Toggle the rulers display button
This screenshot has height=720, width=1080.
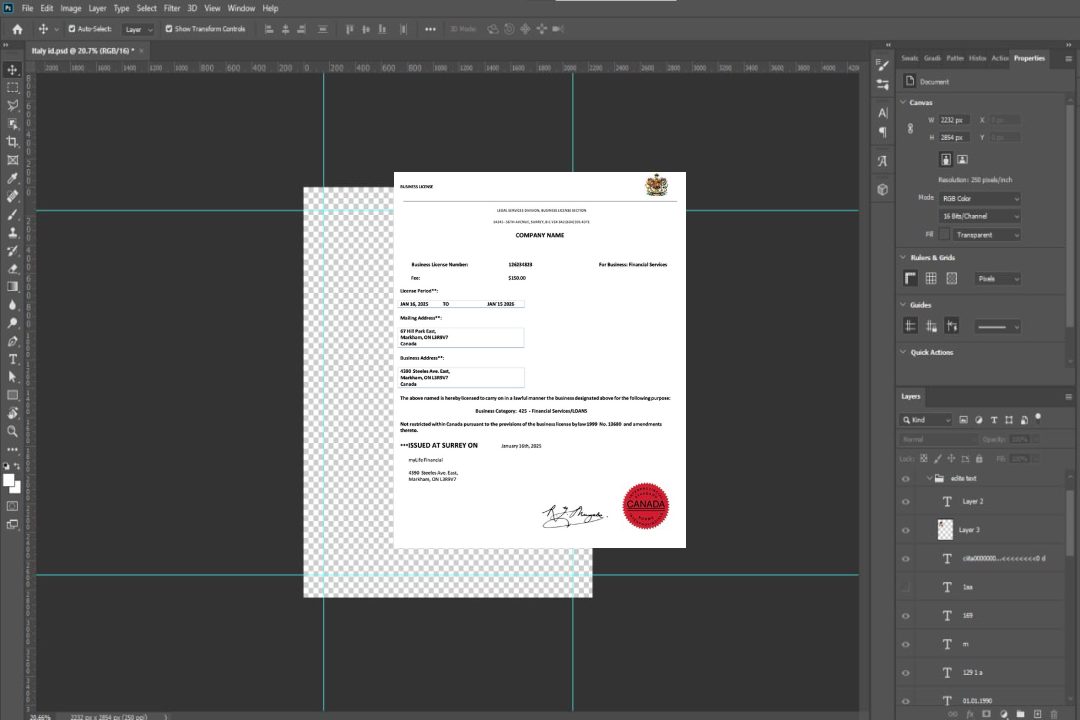point(910,278)
